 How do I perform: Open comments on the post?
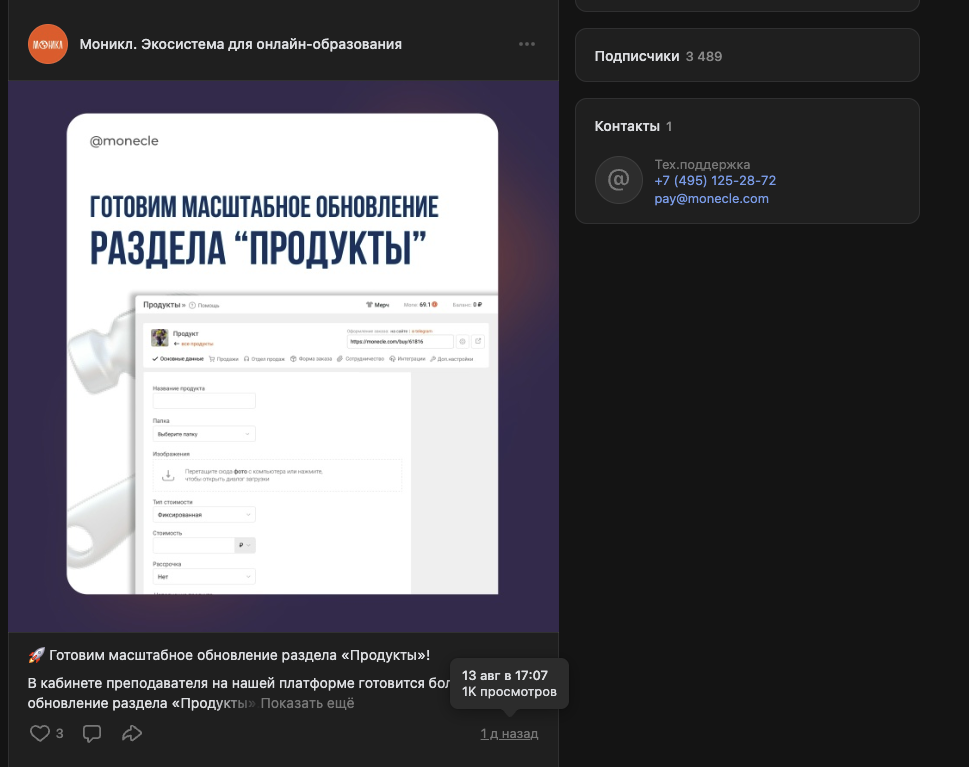click(x=92, y=733)
